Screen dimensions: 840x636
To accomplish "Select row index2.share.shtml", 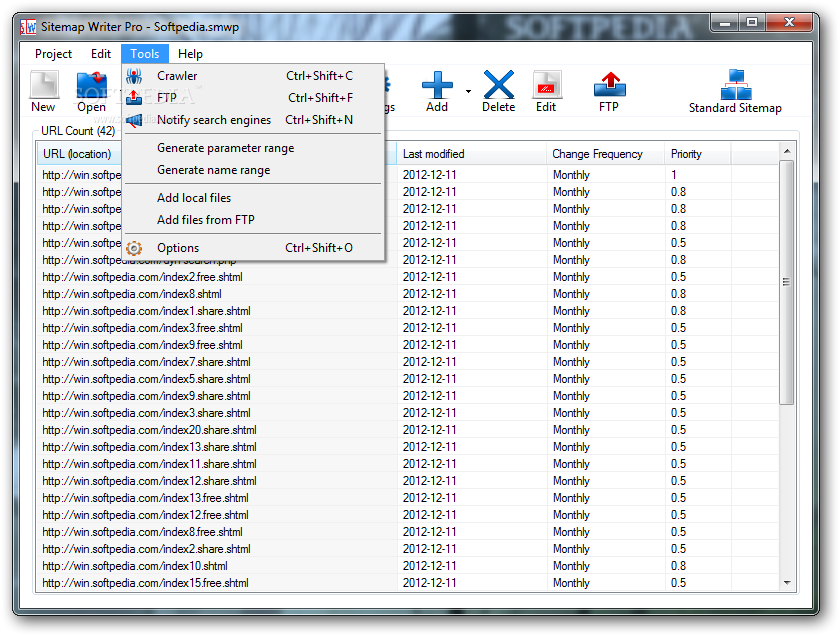I will pyautogui.click(x=407, y=549).
